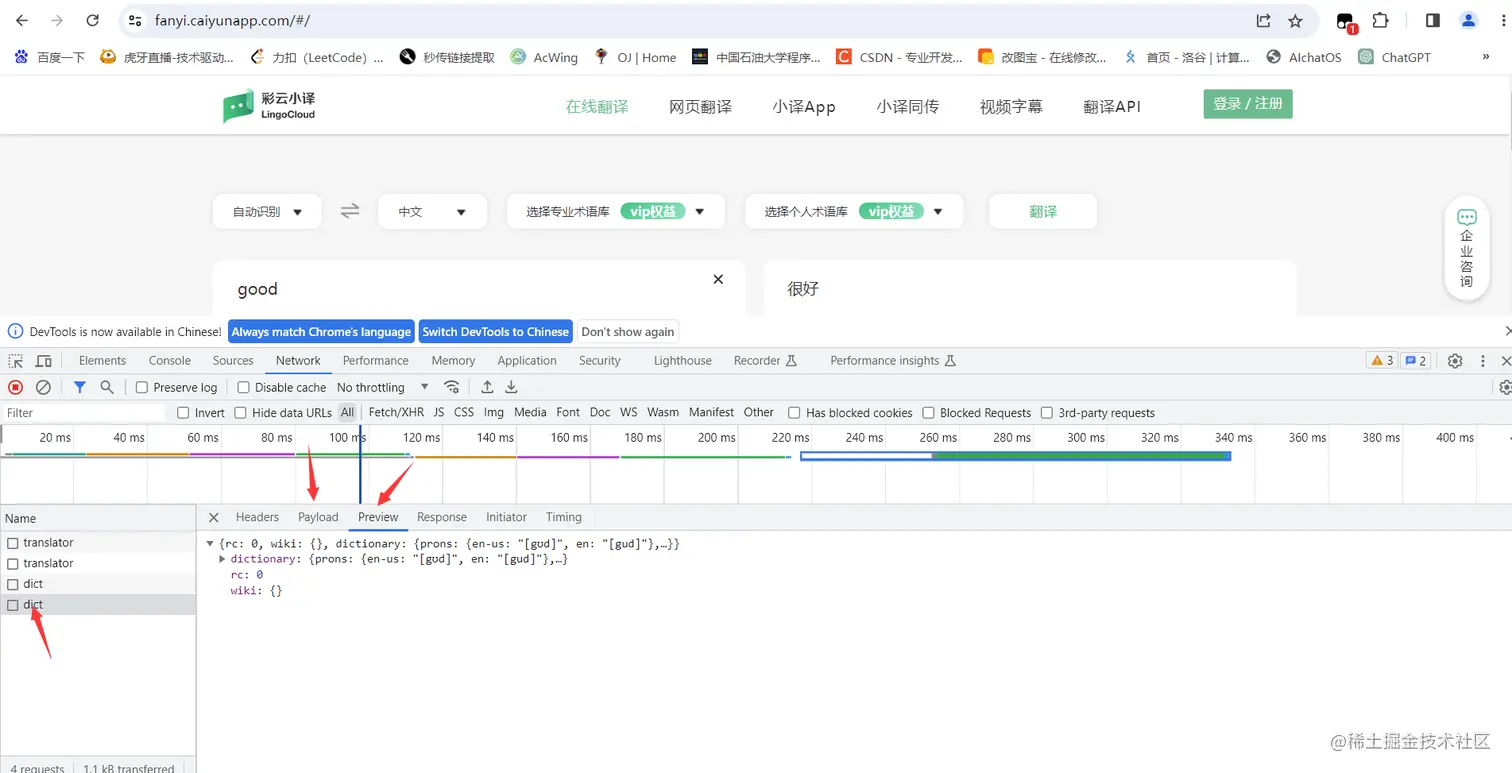Open the 自动识别 source language dropdown

point(267,212)
